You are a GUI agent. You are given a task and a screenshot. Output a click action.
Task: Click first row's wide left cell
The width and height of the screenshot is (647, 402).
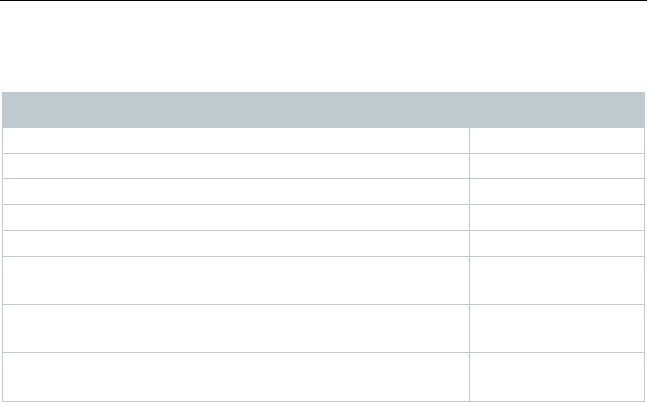(x=236, y=139)
